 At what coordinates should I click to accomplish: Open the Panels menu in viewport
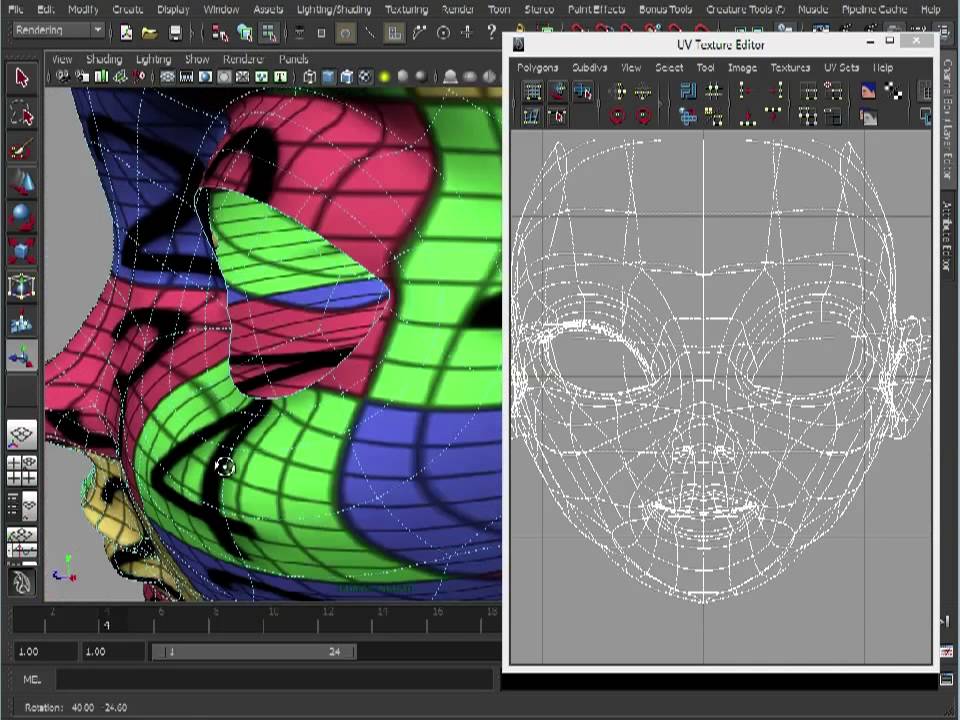pos(293,59)
